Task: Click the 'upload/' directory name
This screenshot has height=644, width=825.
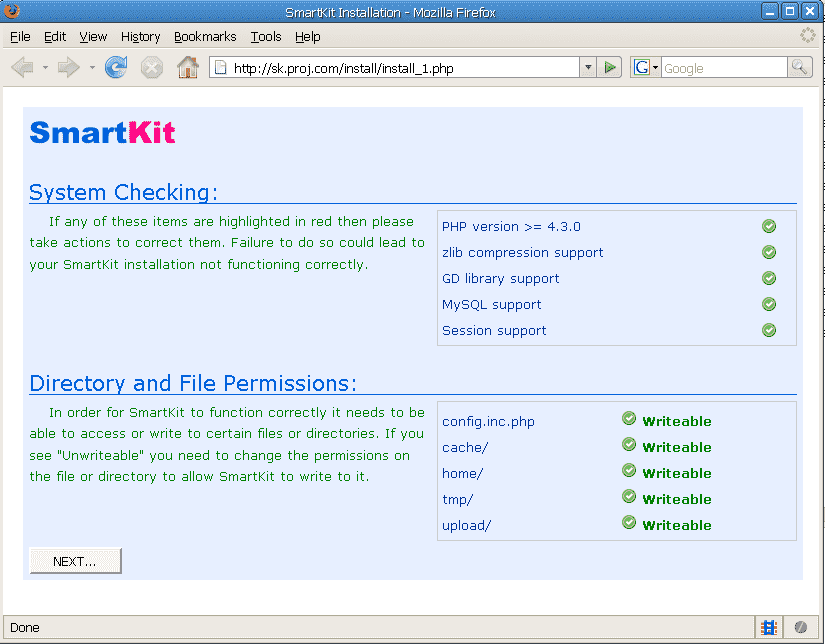Action: [467, 525]
